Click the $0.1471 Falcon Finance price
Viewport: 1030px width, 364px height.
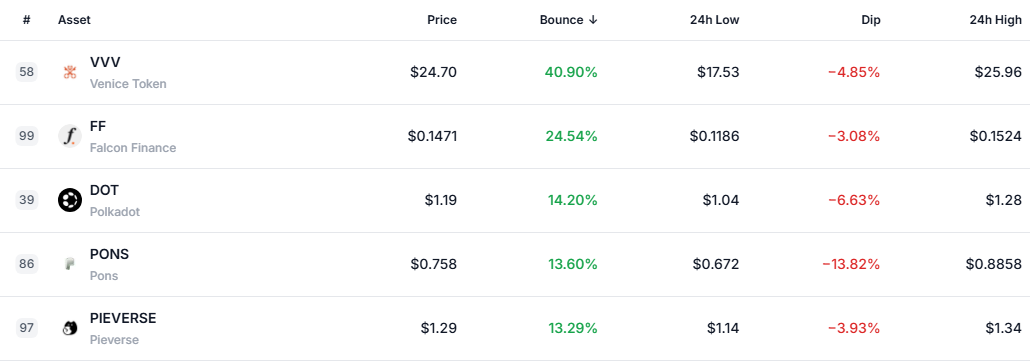(432, 136)
